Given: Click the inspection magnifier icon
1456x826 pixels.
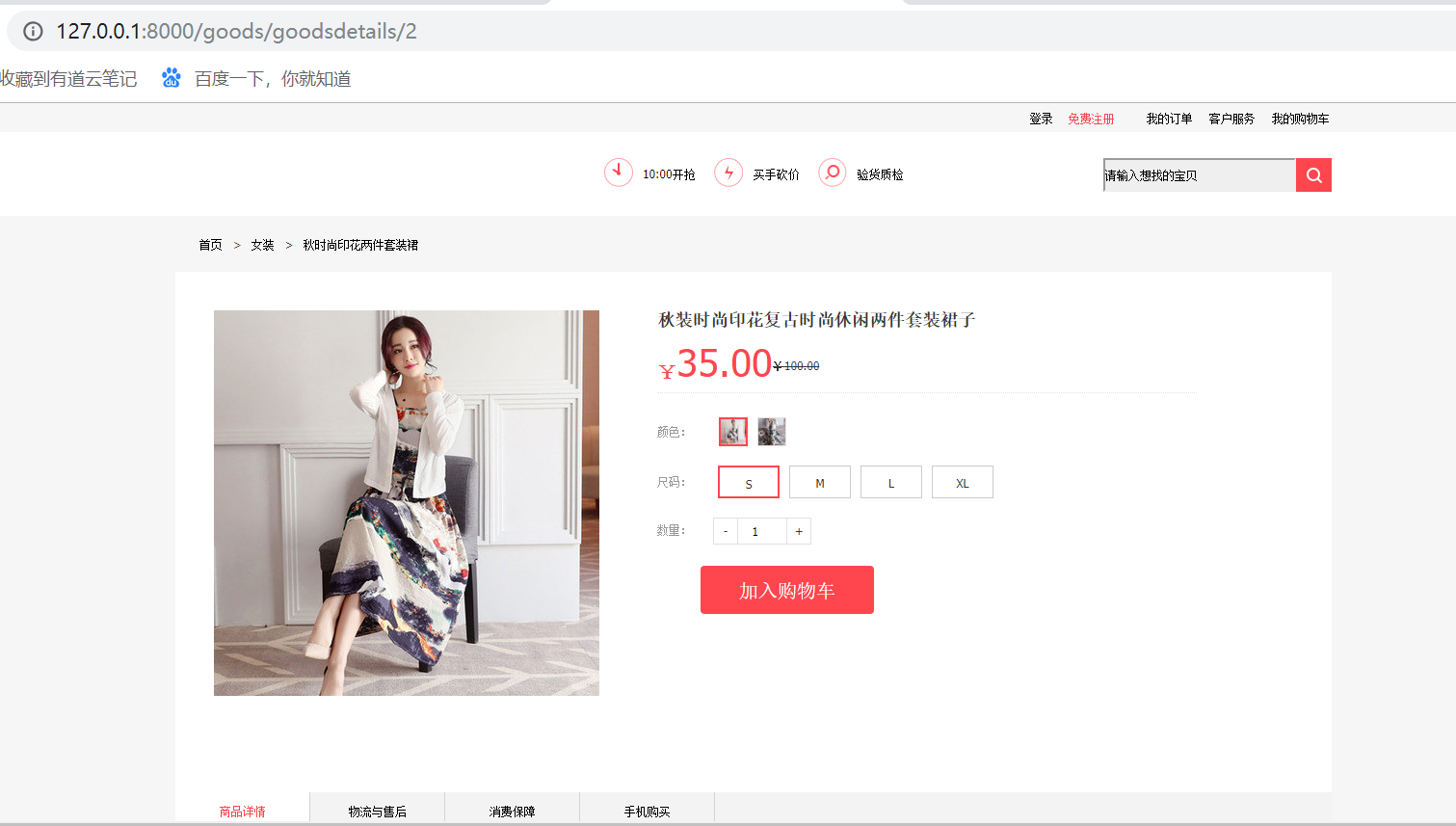Looking at the screenshot, I should coord(833,173).
